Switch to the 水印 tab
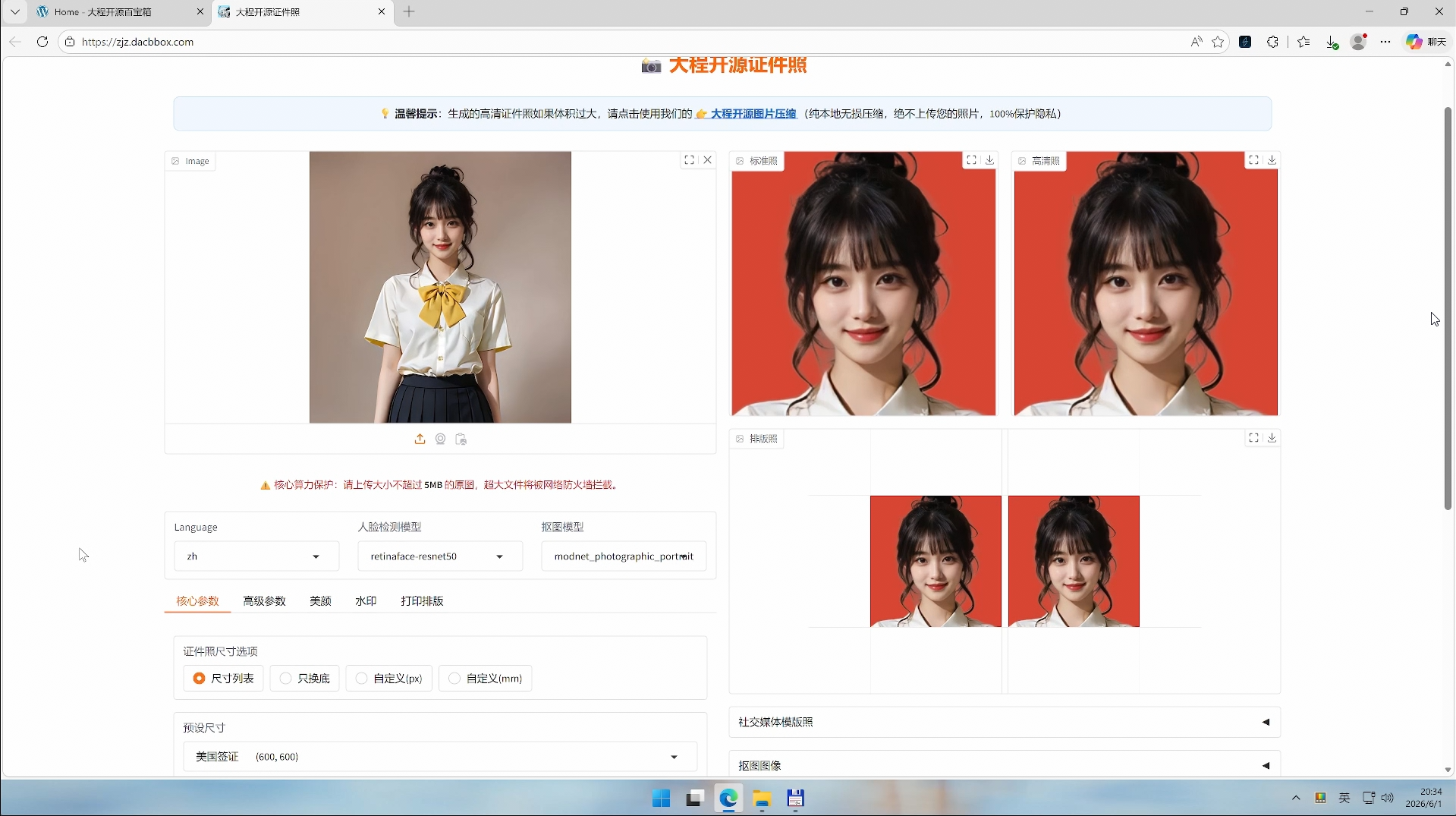Image resolution: width=1456 pixels, height=816 pixels. pyautogui.click(x=366, y=600)
